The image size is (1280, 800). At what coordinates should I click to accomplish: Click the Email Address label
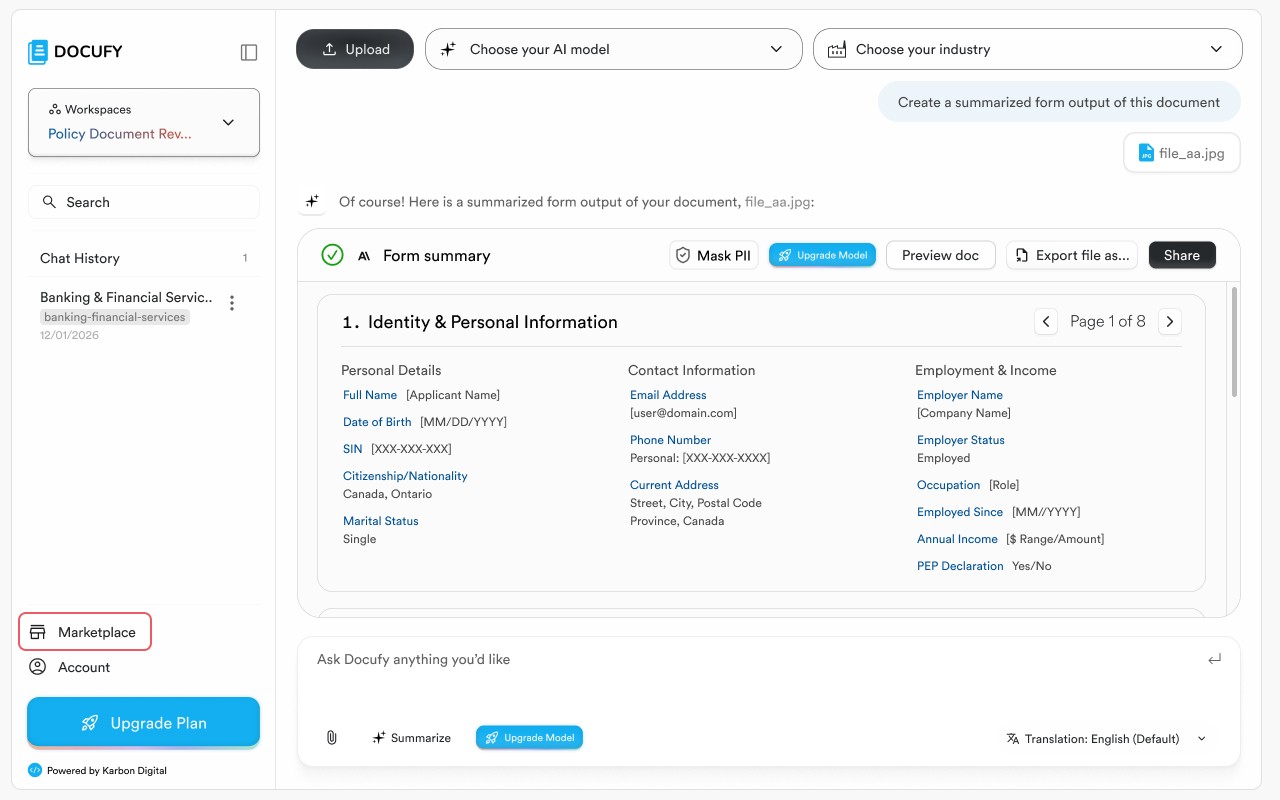coord(668,395)
